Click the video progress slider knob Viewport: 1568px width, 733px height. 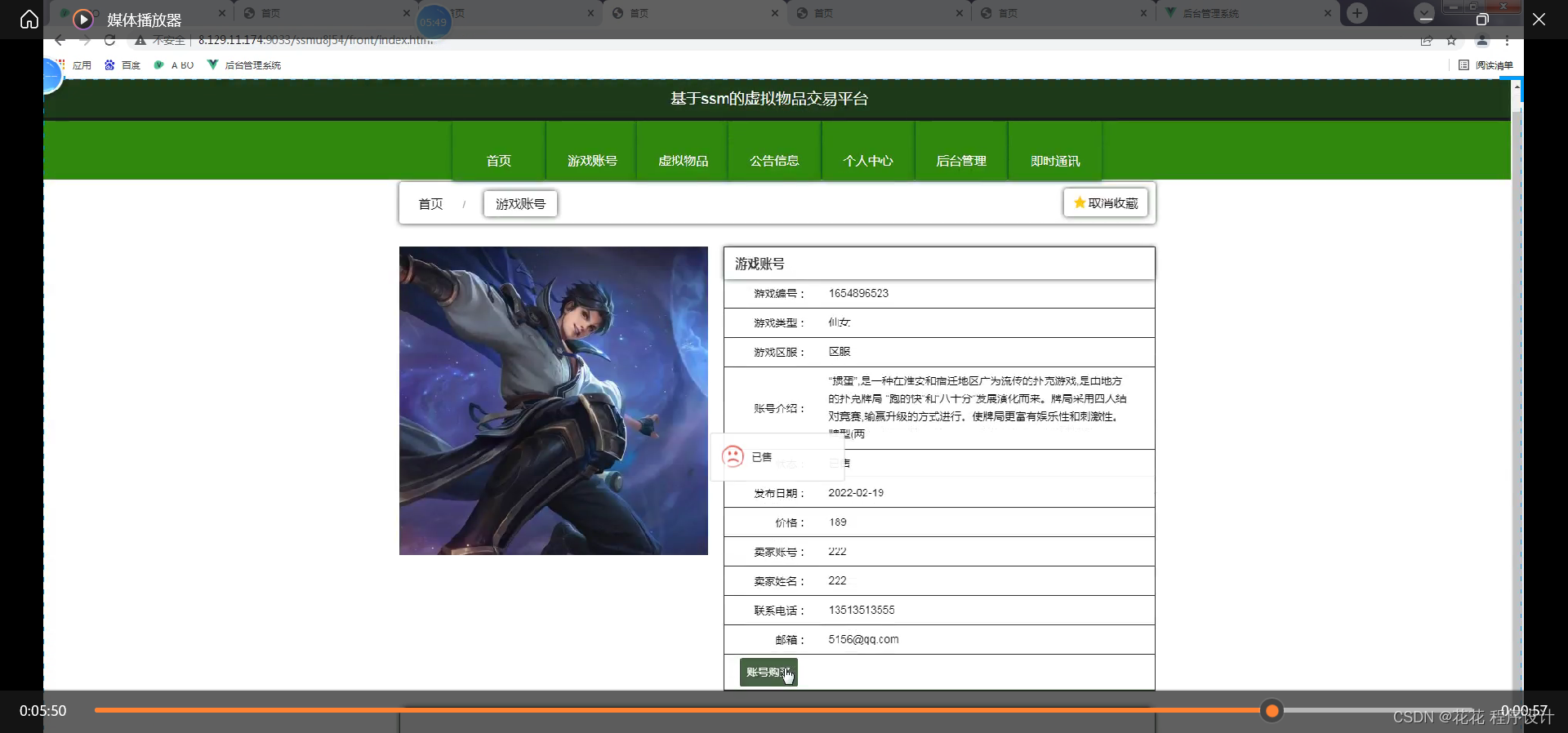tap(1272, 711)
